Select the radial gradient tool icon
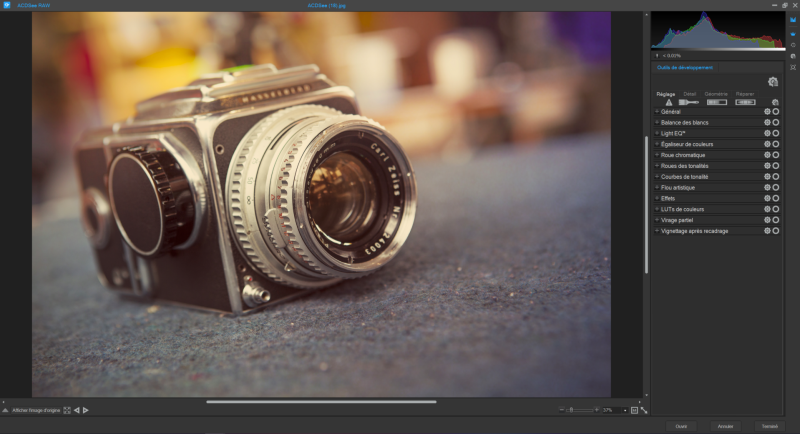The height and width of the screenshot is (434, 800). [x=745, y=103]
